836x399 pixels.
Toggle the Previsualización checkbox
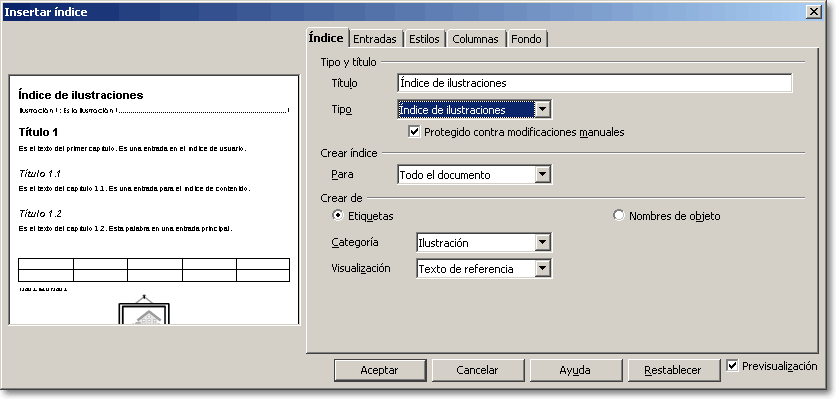[x=733, y=366]
